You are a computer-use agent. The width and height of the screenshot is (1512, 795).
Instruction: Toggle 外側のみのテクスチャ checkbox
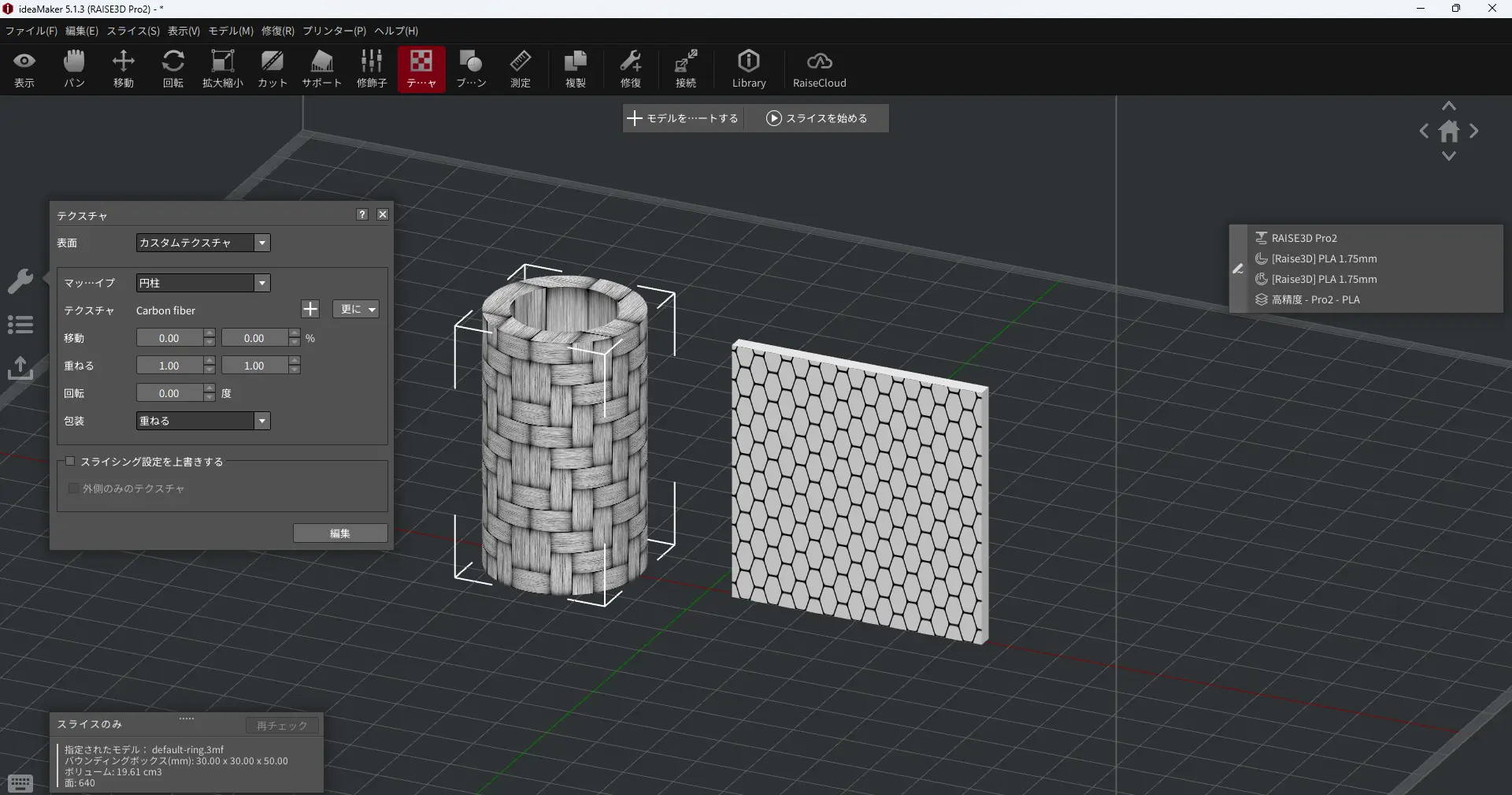click(x=73, y=489)
